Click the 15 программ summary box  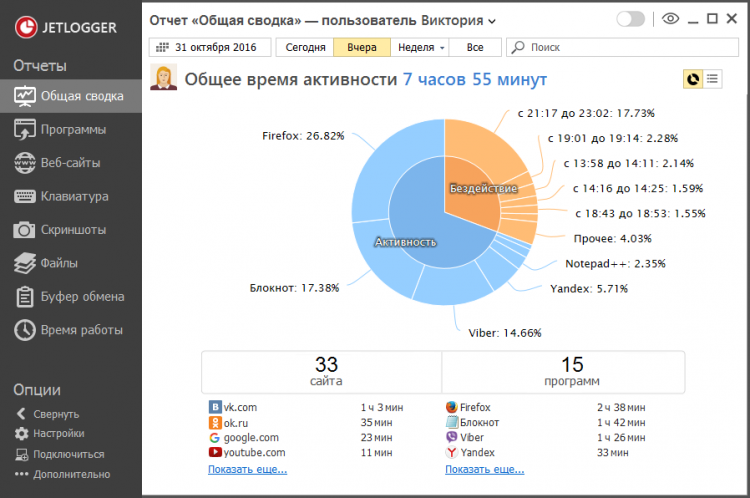(563, 372)
